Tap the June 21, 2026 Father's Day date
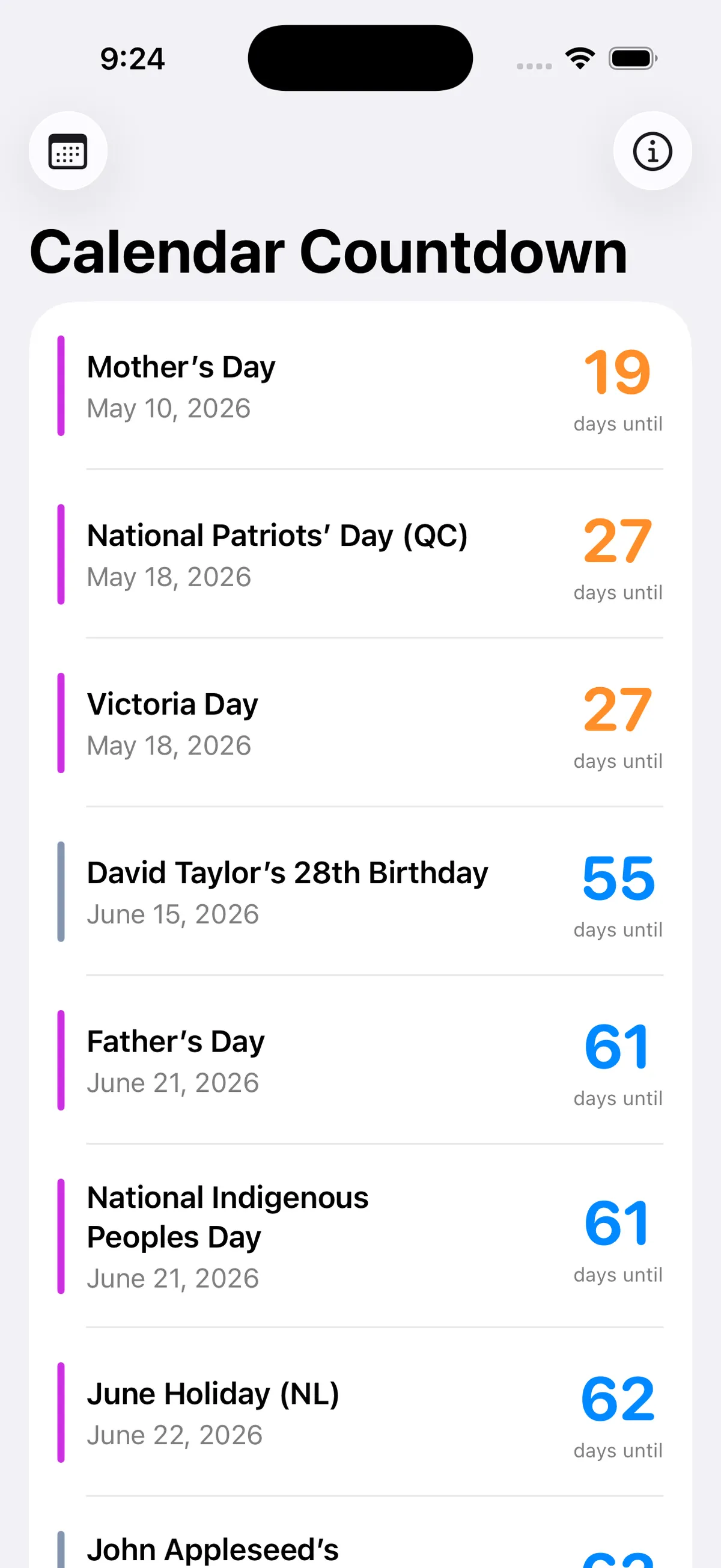721x1568 pixels. pos(173,1083)
